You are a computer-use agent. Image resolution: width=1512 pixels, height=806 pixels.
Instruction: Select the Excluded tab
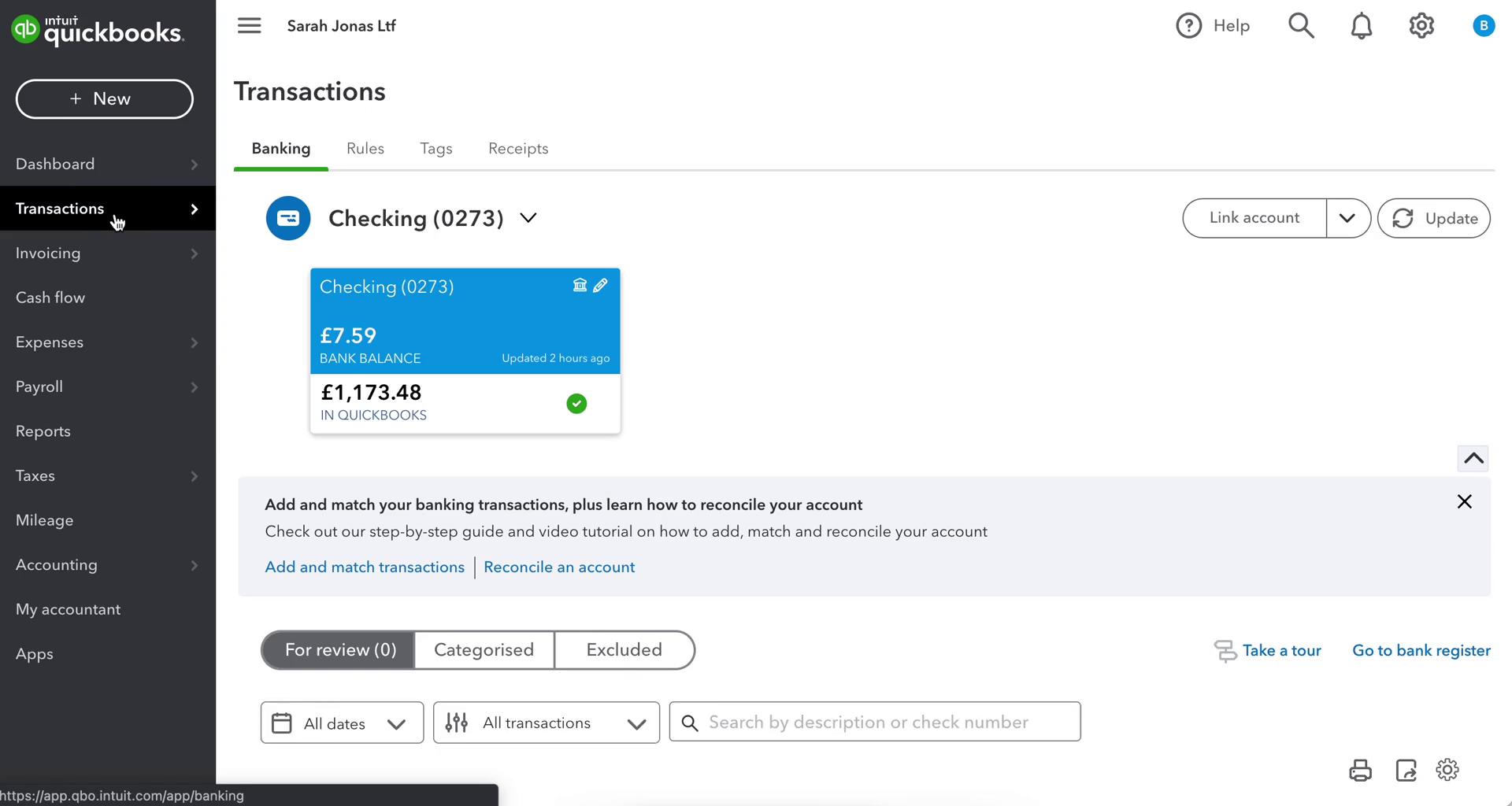click(x=624, y=650)
